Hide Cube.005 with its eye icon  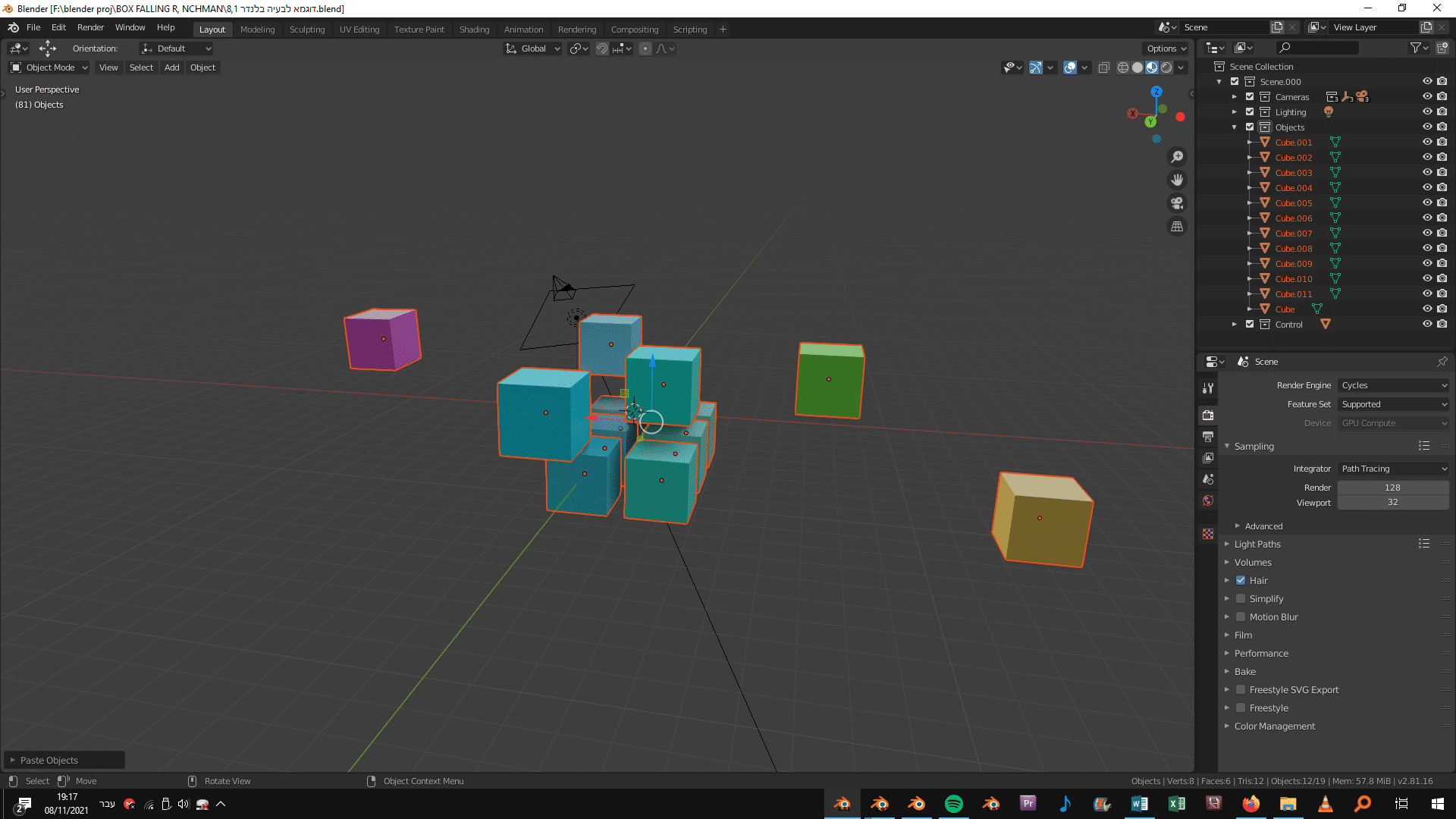[x=1426, y=202]
